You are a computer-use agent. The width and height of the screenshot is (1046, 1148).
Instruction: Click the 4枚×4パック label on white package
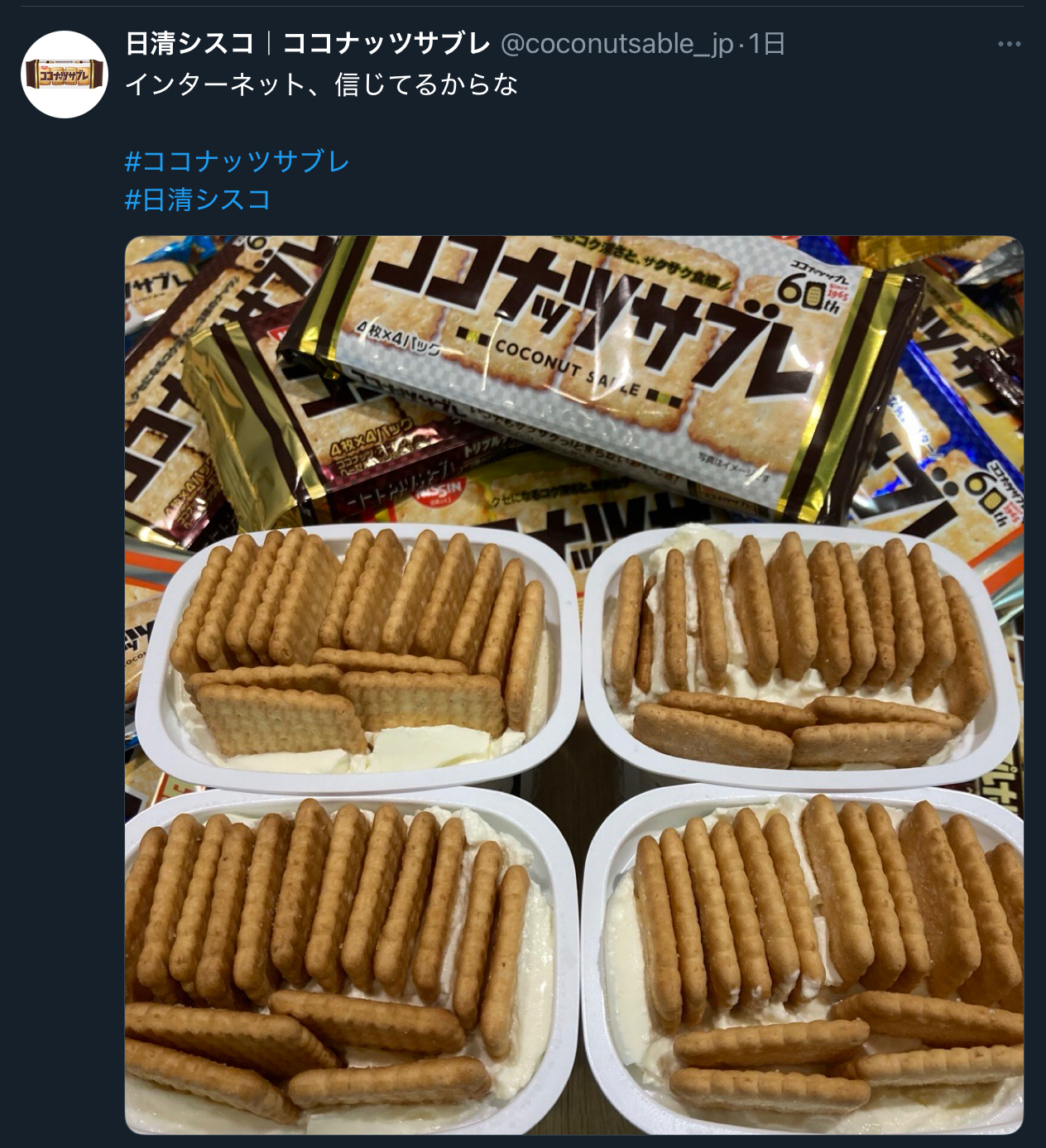(401, 339)
